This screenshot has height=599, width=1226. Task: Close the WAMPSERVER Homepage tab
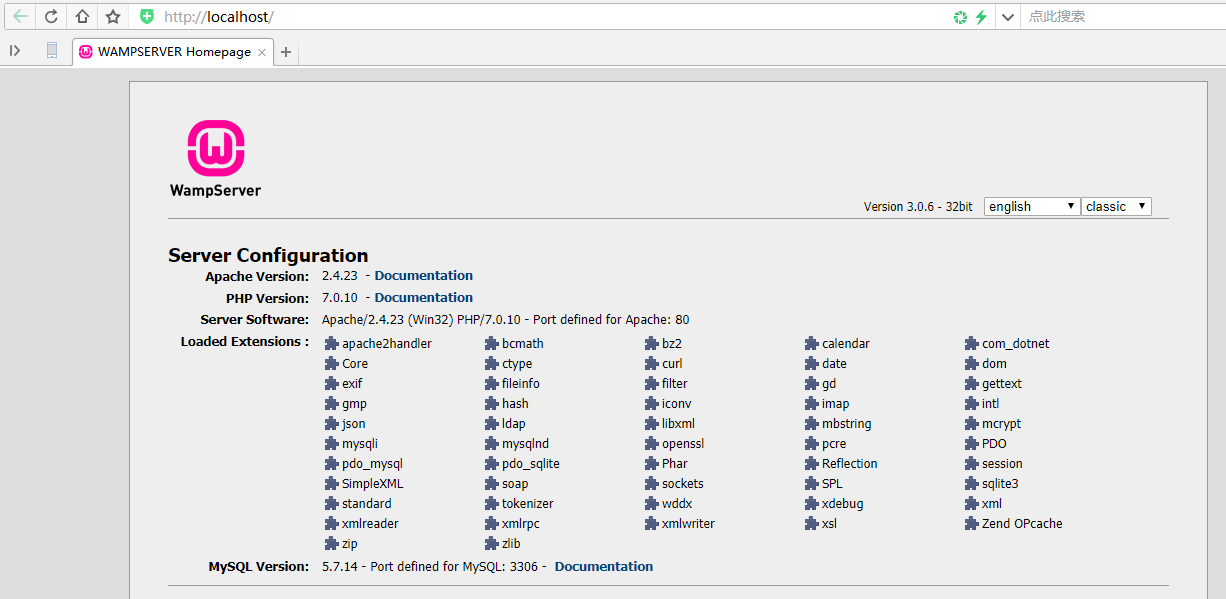[262, 53]
